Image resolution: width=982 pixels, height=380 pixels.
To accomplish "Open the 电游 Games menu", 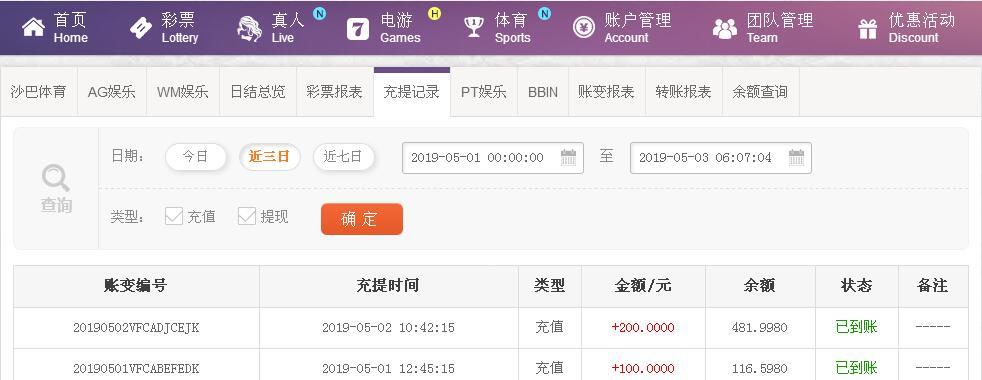I will [x=384, y=28].
